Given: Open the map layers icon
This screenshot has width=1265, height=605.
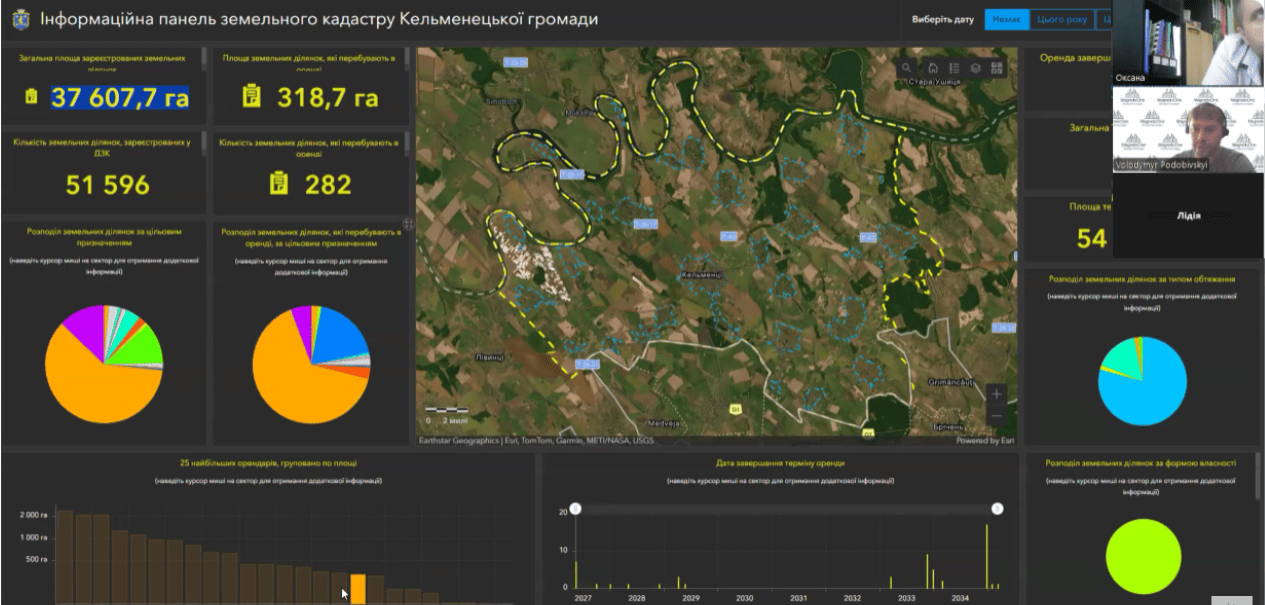Looking at the screenshot, I should tap(975, 68).
